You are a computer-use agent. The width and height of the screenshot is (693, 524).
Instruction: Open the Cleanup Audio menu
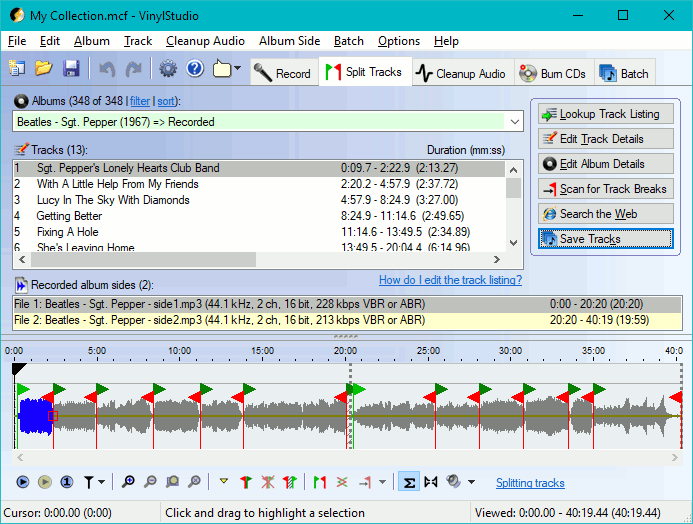[x=205, y=41]
